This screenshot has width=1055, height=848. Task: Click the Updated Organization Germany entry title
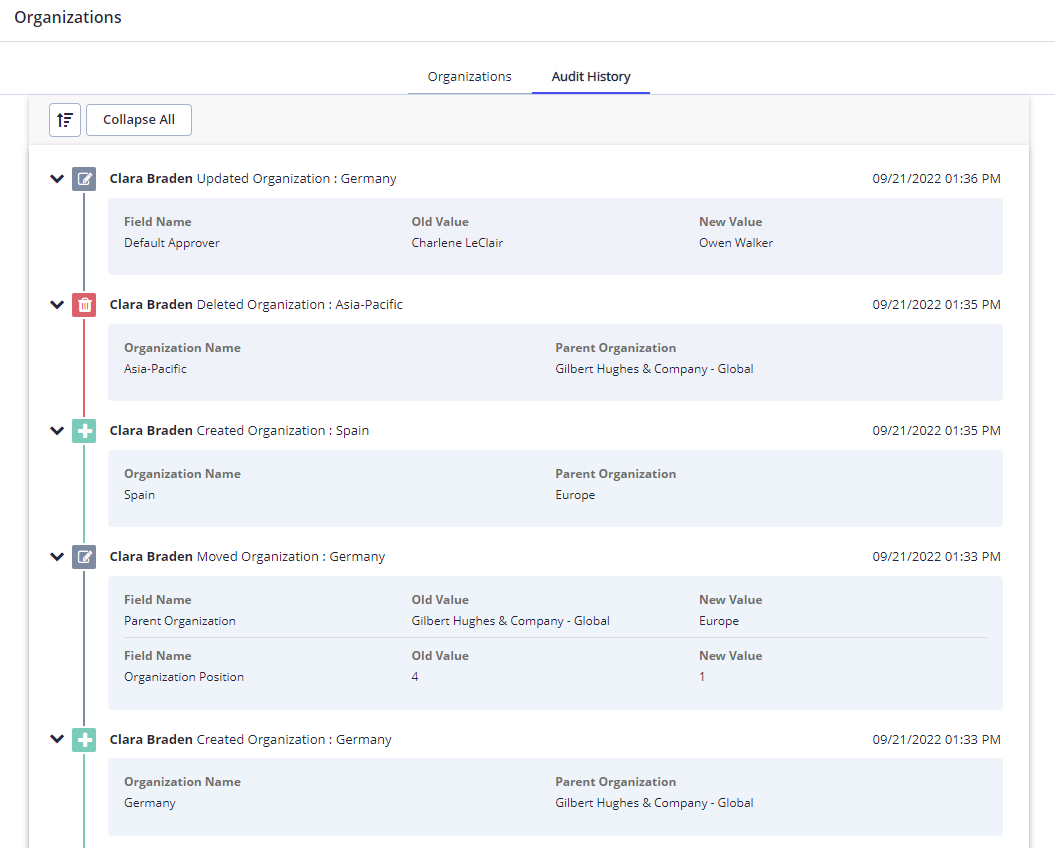click(253, 178)
